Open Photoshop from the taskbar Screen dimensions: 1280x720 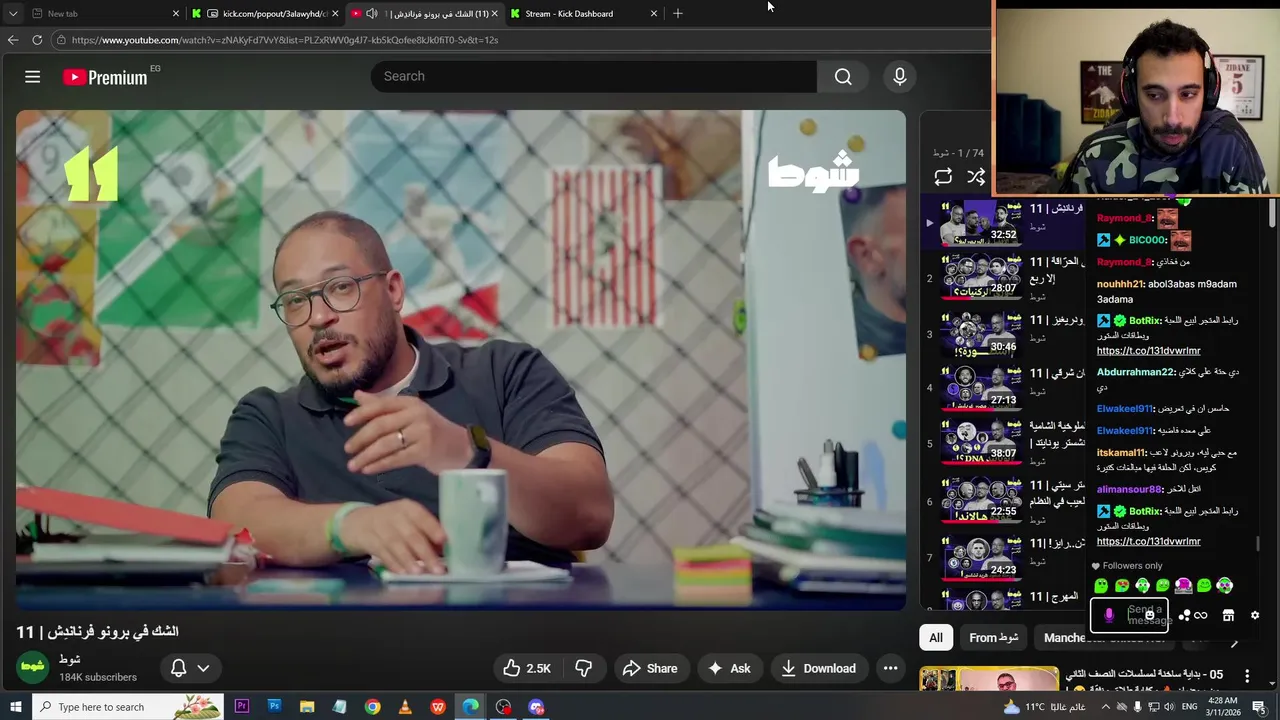pyautogui.click(x=274, y=707)
